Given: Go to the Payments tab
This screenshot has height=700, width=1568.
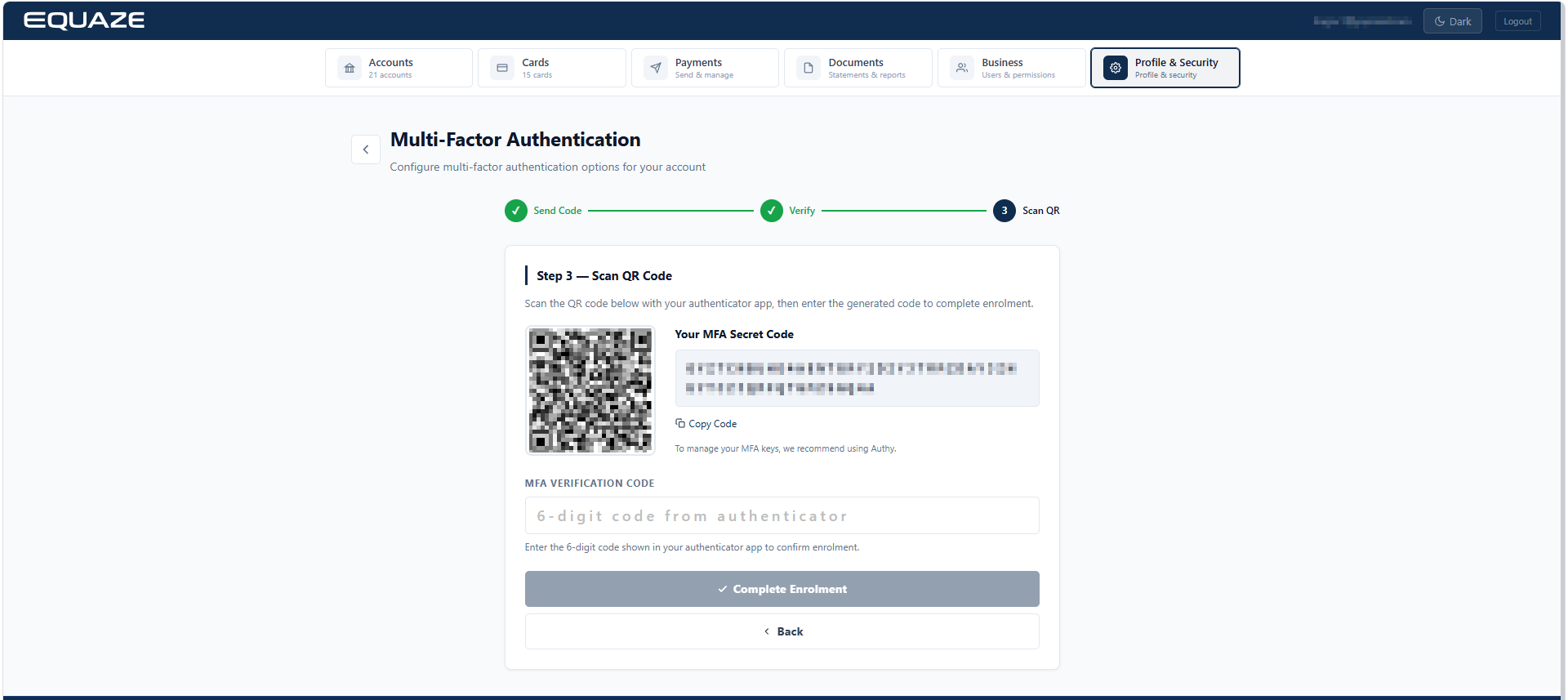Looking at the screenshot, I should 705,68.
